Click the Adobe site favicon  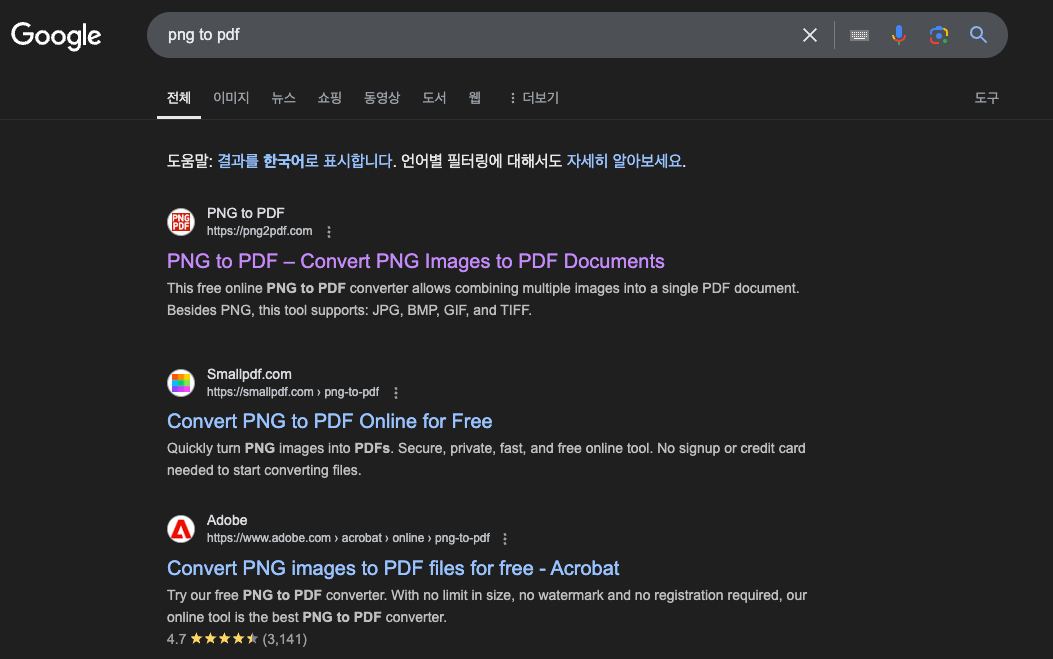click(181, 529)
